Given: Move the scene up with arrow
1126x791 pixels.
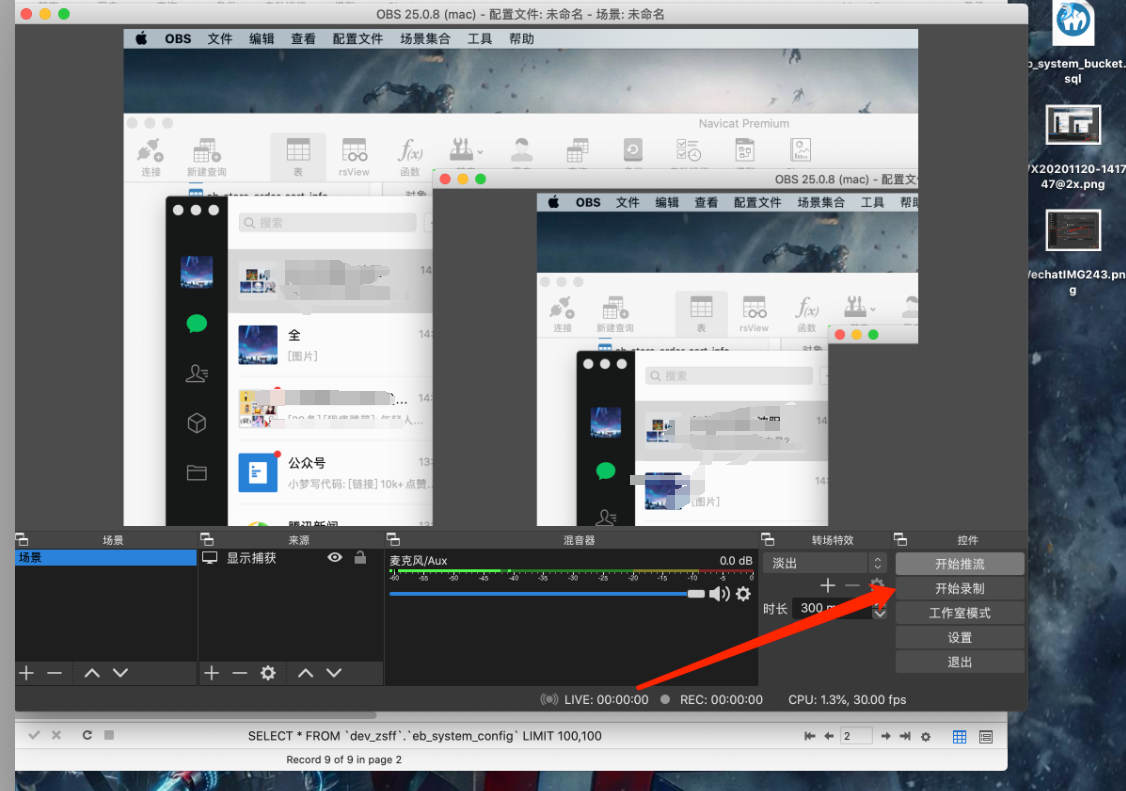Looking at the screenshot, I should coord(92,673).
